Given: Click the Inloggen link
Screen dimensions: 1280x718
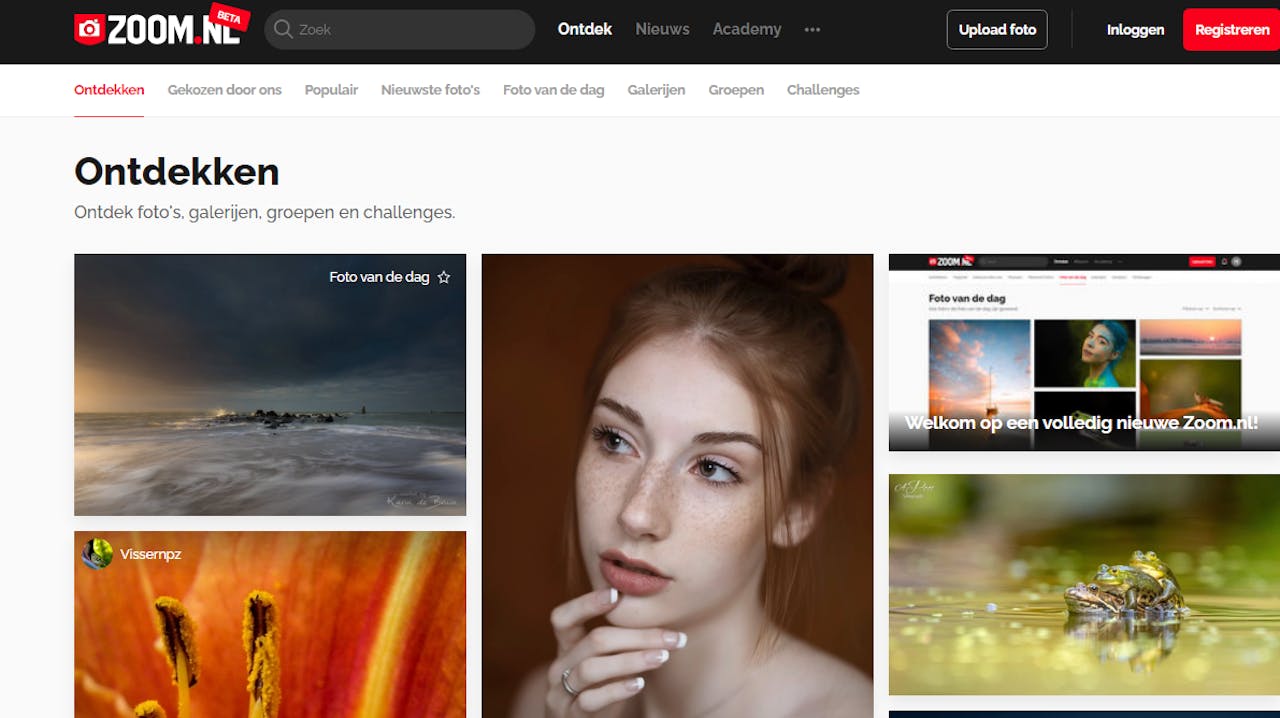Looking at the screenshot, I should coord(1135,30).
